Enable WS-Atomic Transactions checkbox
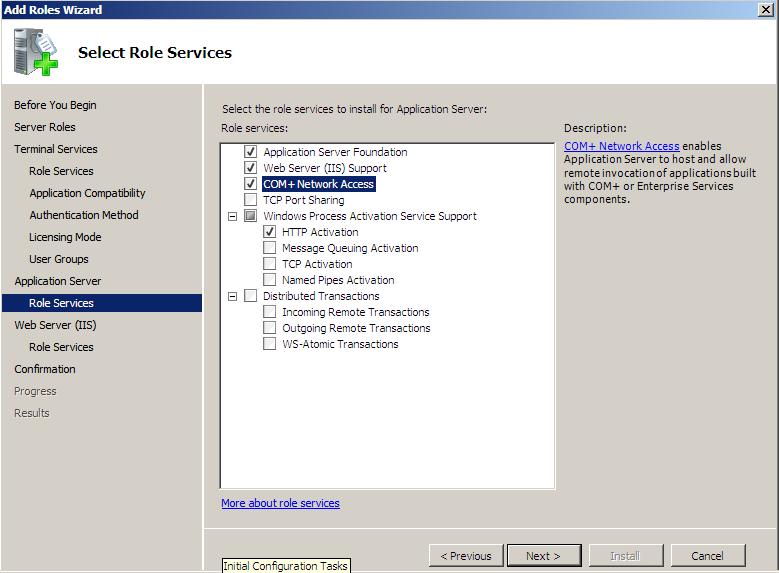 click(x=269, y=343)
